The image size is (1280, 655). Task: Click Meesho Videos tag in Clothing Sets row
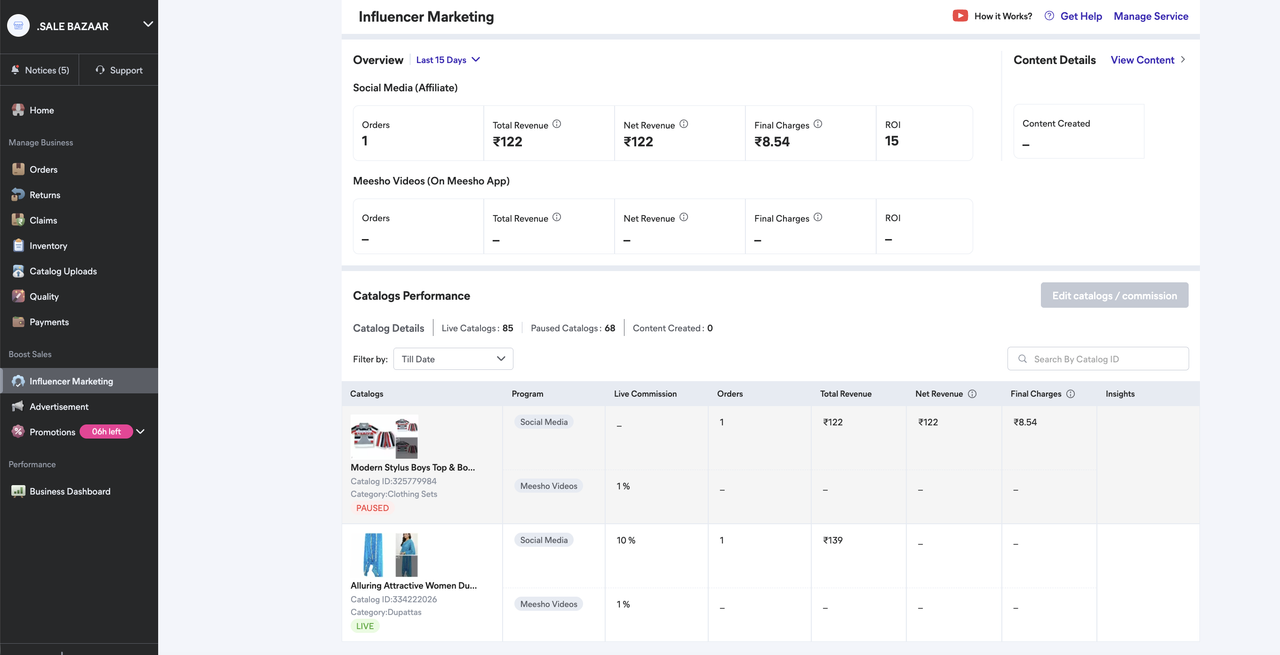pyautogui.click(x=549, y=486)
